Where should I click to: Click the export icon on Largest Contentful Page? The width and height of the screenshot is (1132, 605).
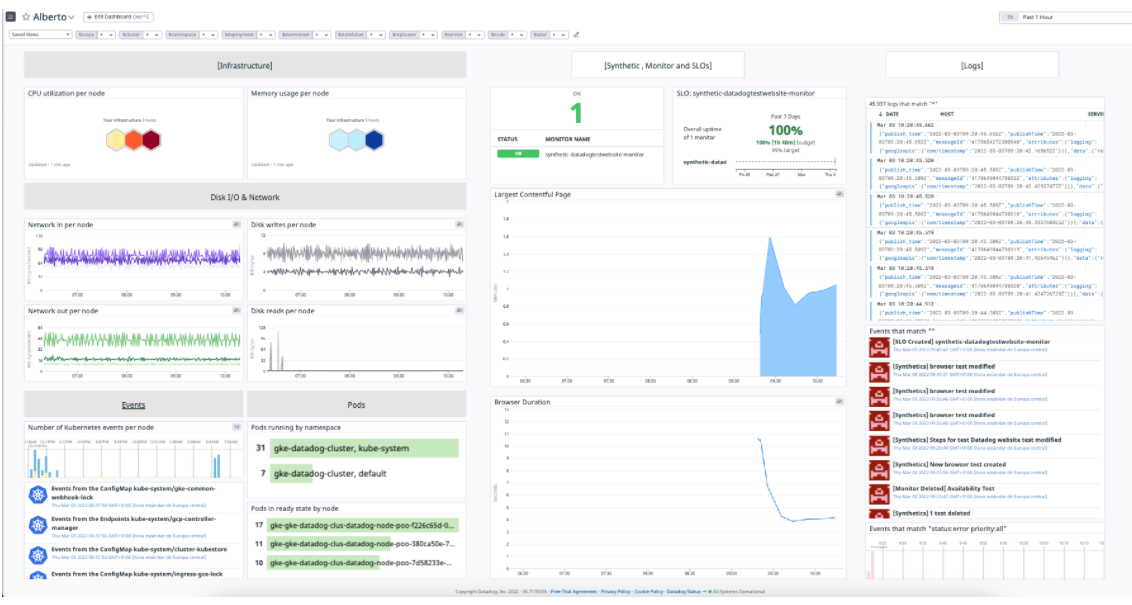tap(839, 196)
